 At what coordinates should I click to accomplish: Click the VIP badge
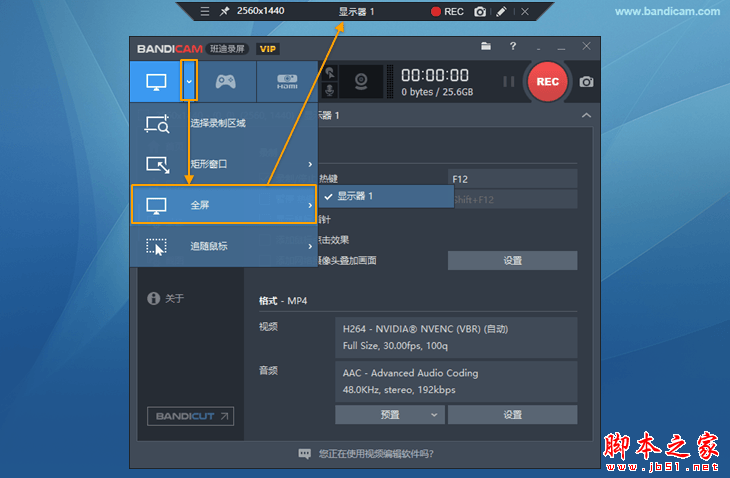pos(268,49)
